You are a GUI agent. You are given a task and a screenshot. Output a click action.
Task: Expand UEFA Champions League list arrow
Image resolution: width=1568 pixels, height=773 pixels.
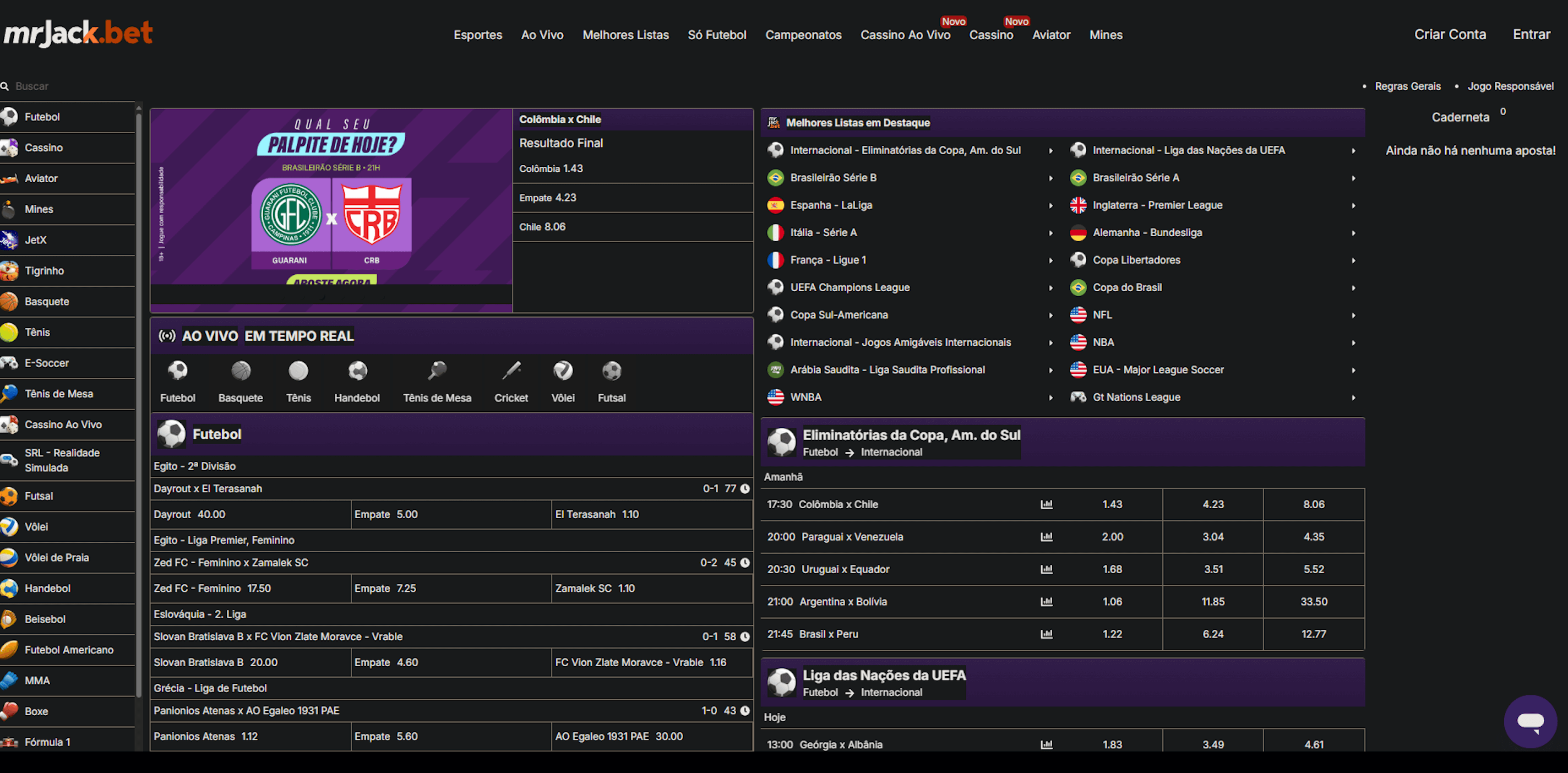click(1050, 288)
